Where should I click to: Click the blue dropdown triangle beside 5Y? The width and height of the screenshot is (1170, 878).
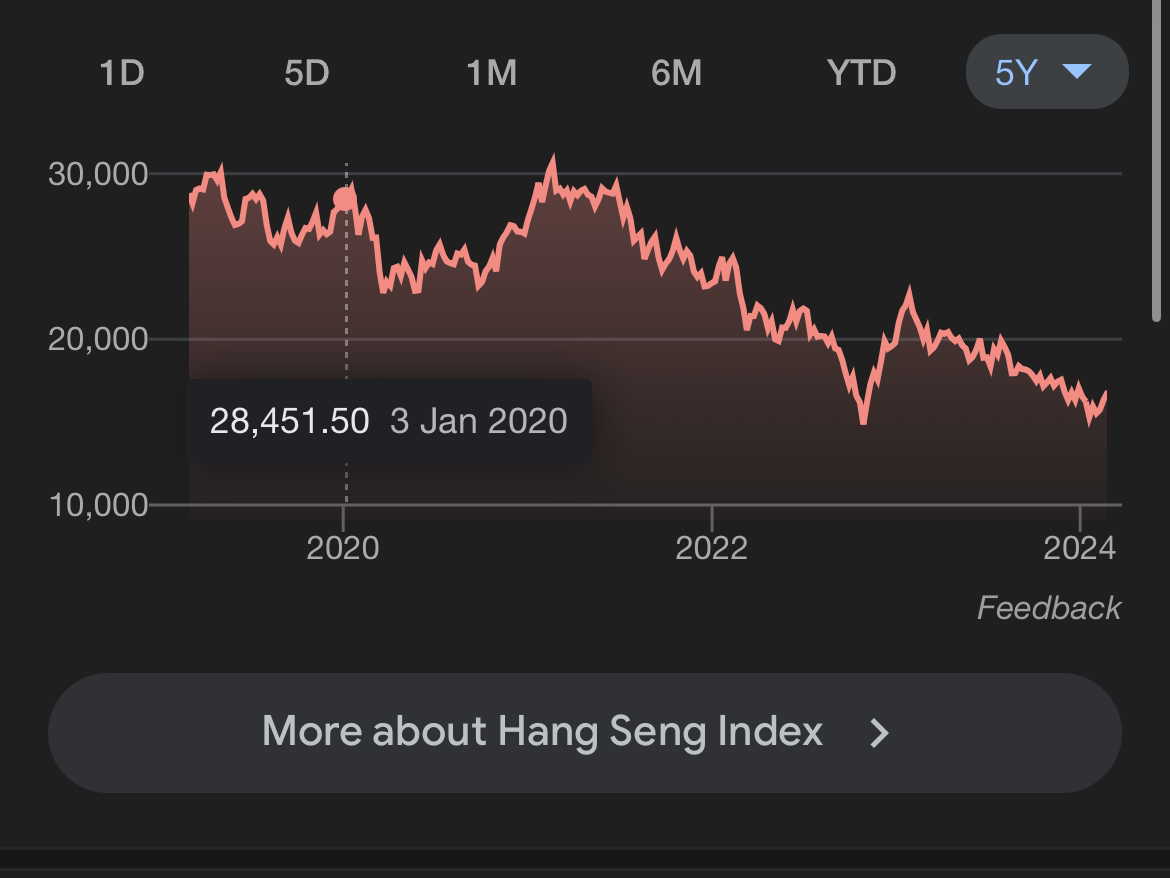(1077, 72)
